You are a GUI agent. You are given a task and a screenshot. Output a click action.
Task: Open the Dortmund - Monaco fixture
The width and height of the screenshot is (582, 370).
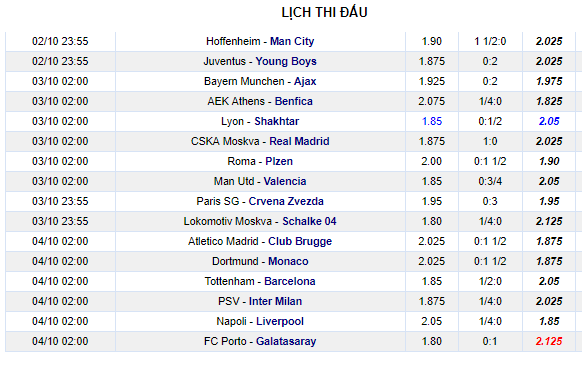click(x=260, y=262)
